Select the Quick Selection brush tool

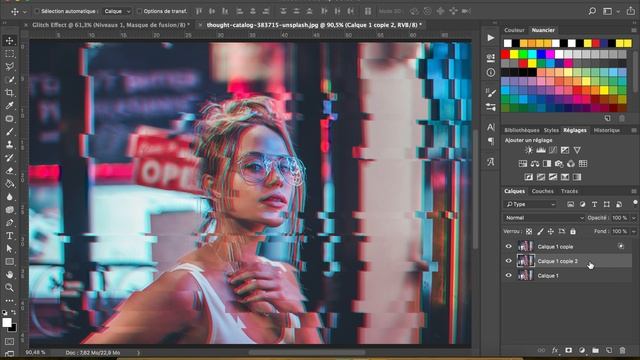[x=9, y=80]
